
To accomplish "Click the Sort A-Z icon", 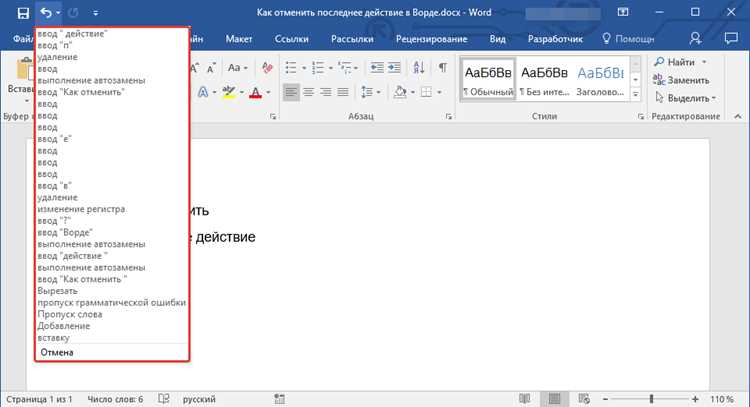I will 419,67.
